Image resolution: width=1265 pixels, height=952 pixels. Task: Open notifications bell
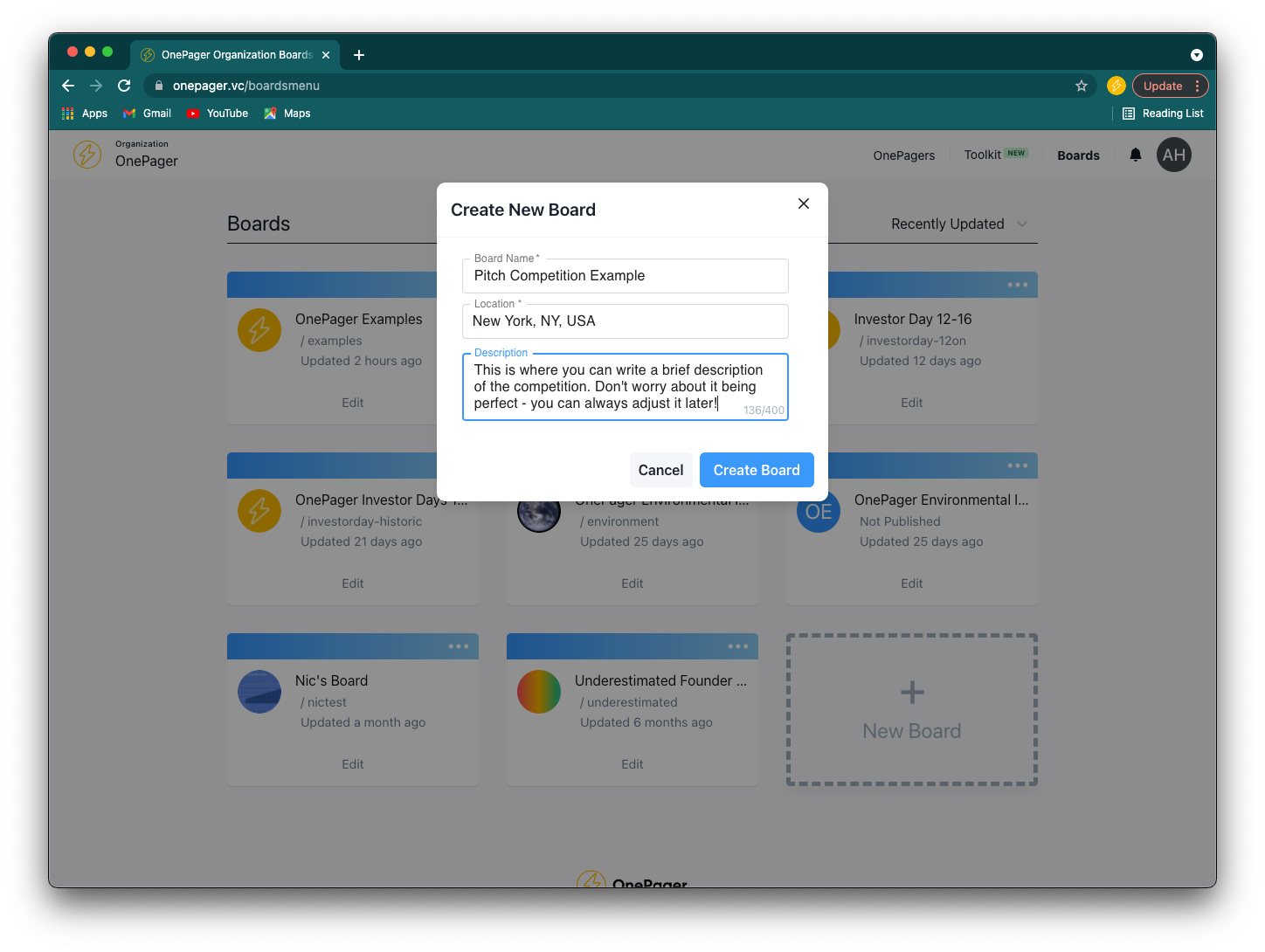tap(1135, 155)
